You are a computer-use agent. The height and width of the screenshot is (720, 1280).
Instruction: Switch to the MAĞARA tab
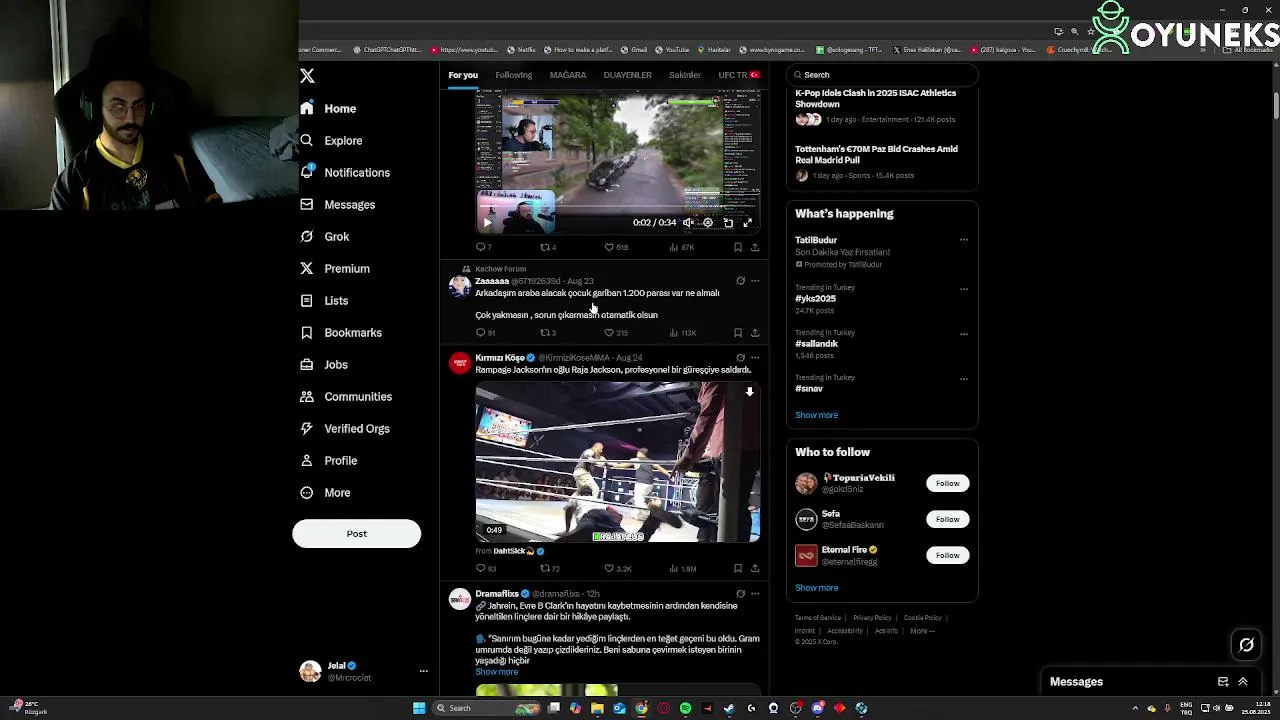point(567,75)
